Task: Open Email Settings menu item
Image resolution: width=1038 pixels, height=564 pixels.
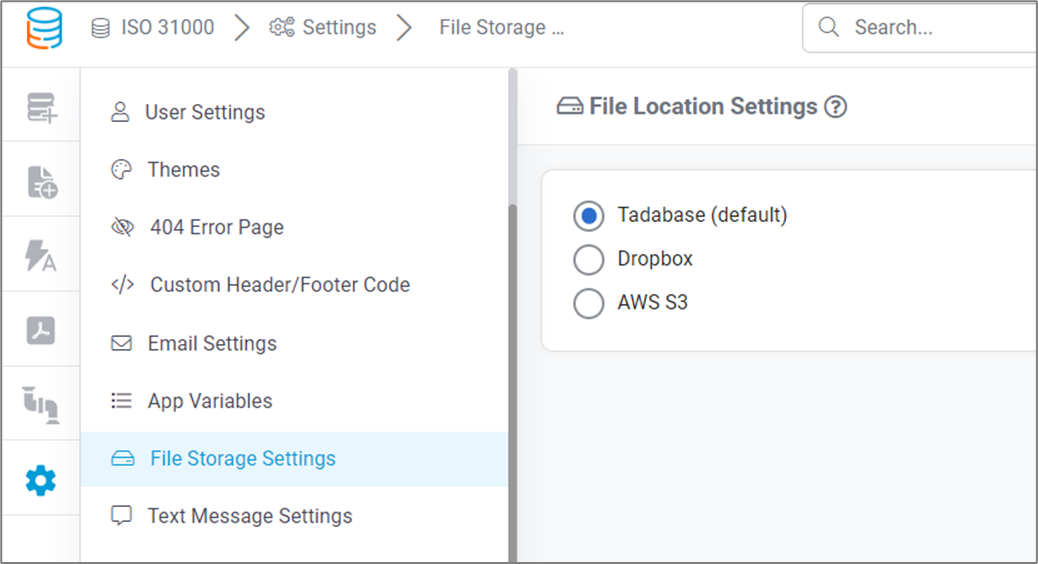Action: point(294,343)
